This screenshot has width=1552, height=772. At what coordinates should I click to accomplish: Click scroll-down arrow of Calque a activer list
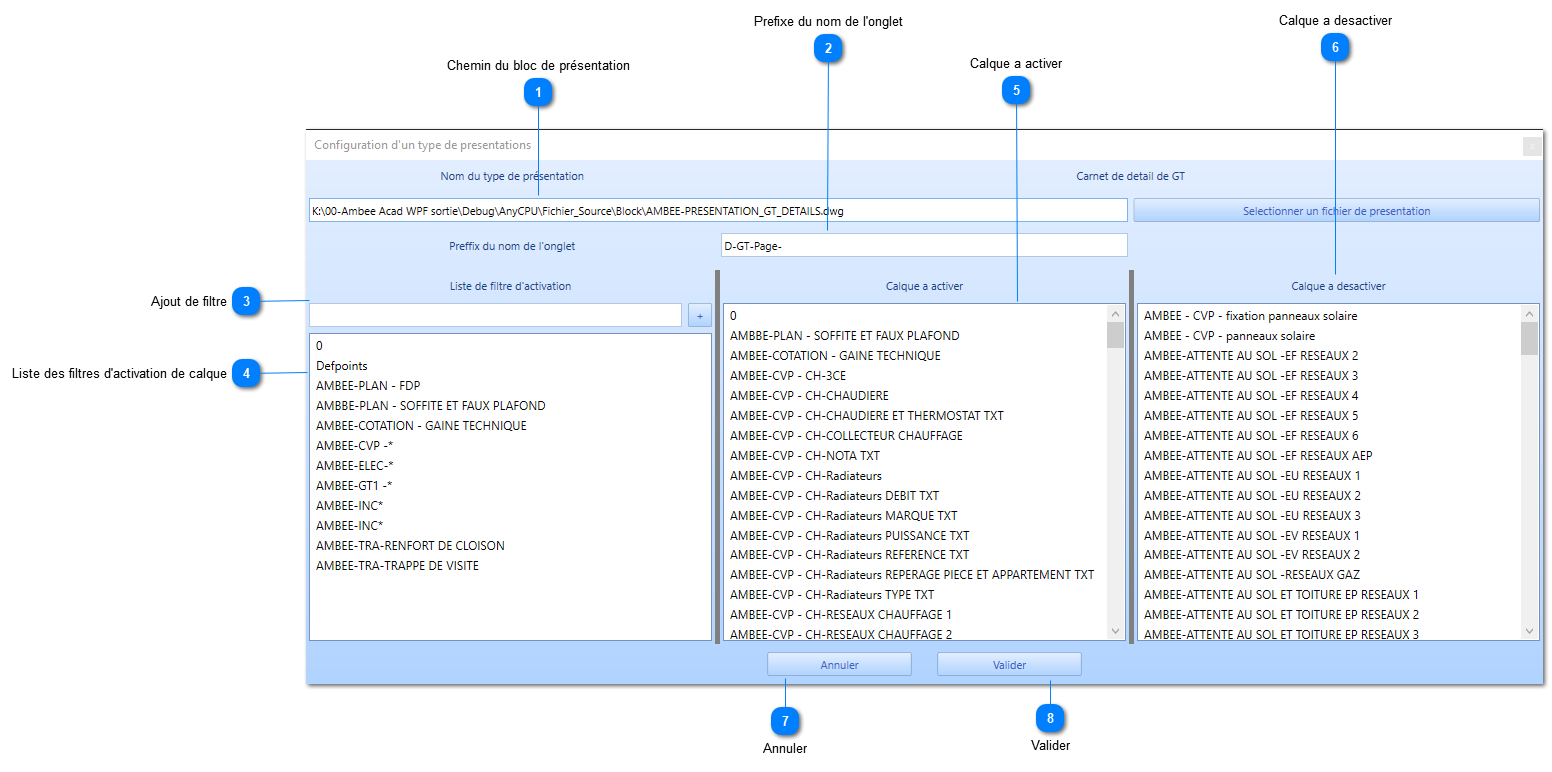1116,631
